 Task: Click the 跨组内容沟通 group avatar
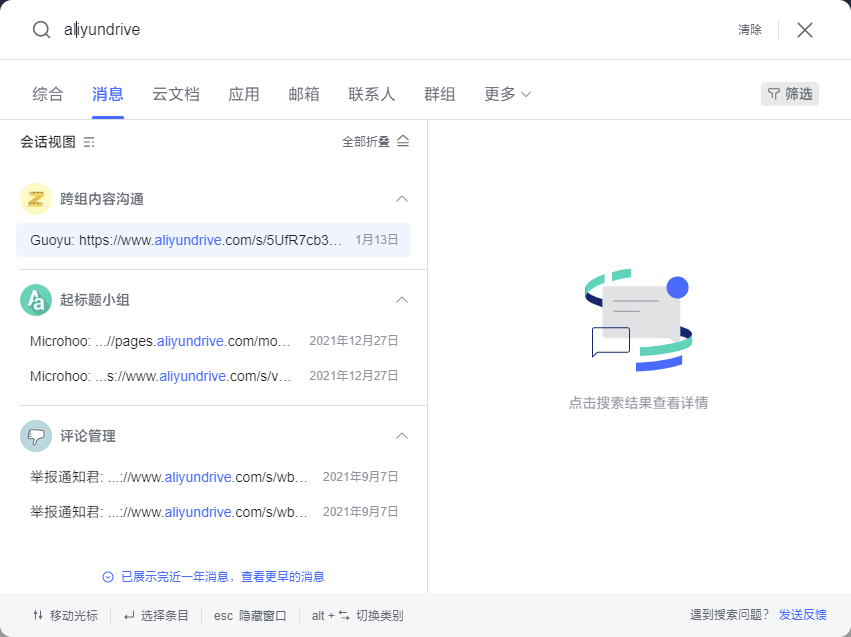click(x=36, y=199)
